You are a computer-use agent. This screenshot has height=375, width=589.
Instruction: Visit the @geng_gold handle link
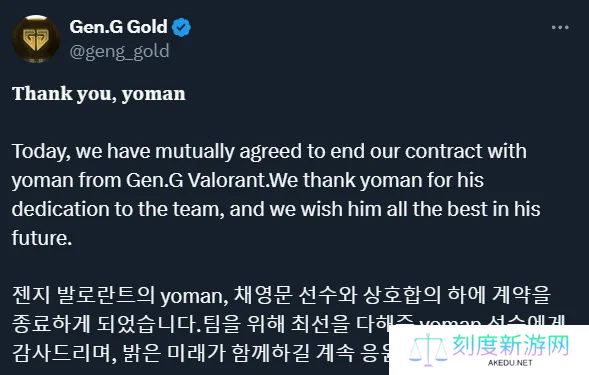(119, 51)
